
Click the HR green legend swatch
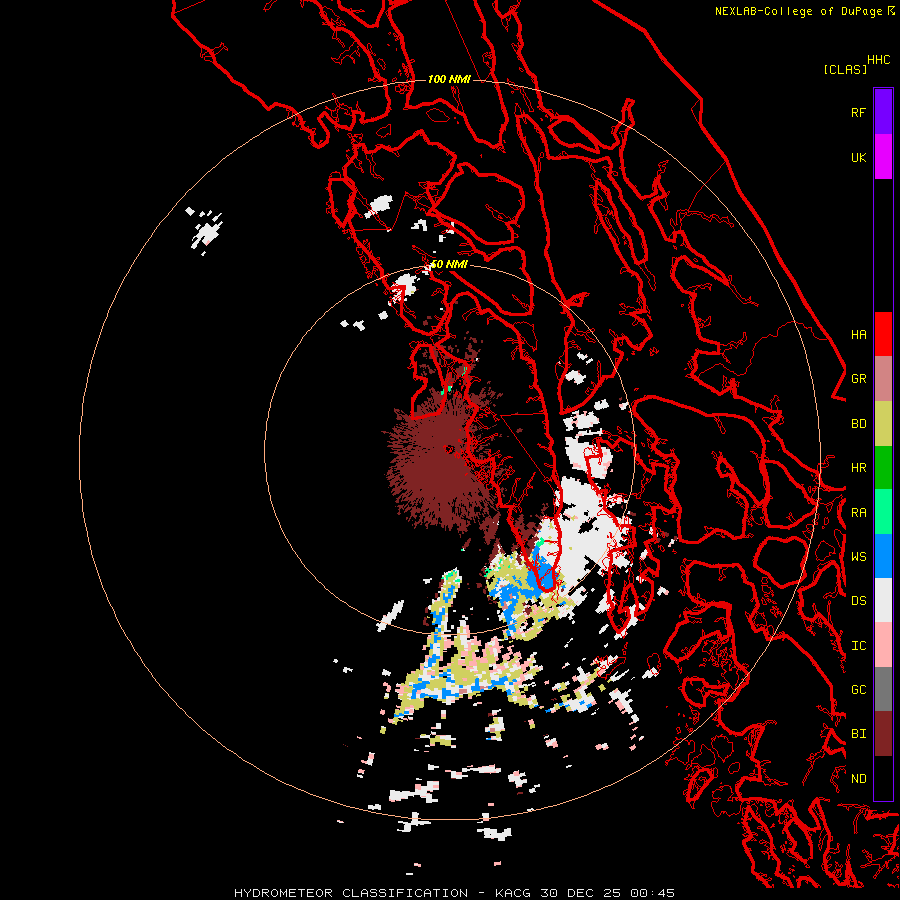[x=883, y=468]
